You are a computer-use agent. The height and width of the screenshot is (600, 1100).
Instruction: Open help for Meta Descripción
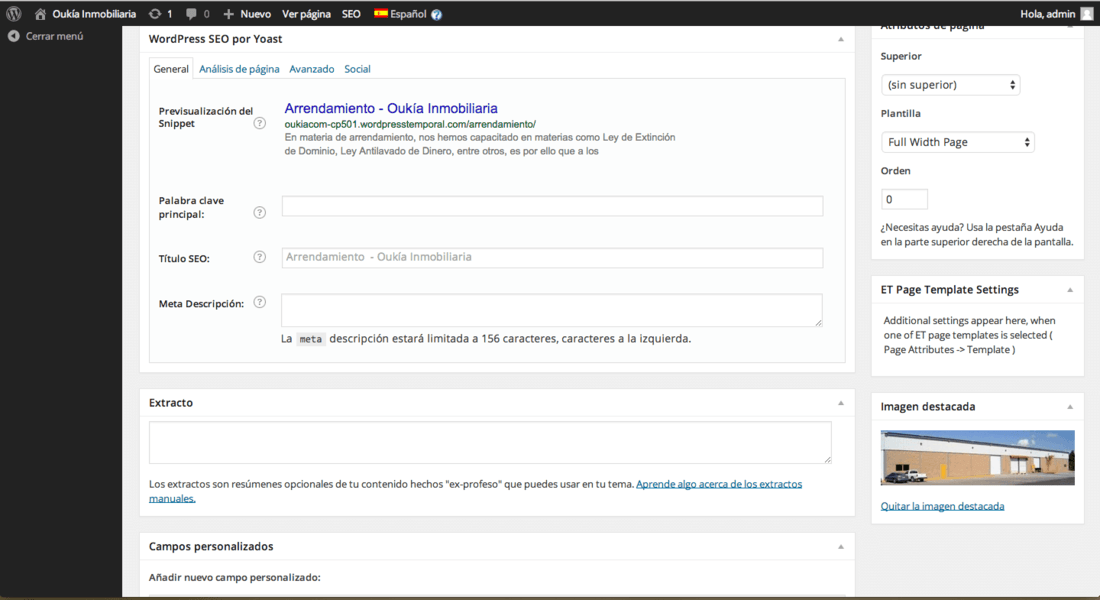click(x=260, y=302)
